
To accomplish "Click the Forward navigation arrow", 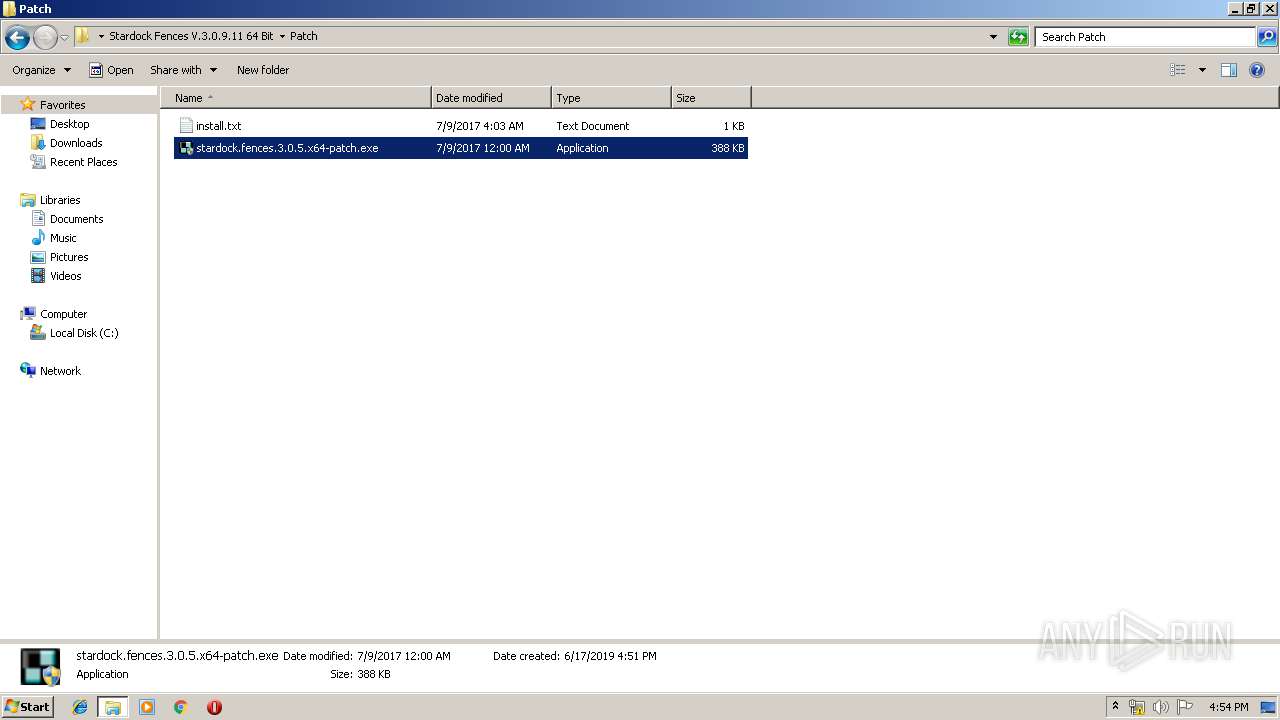I will coord(45,38).
